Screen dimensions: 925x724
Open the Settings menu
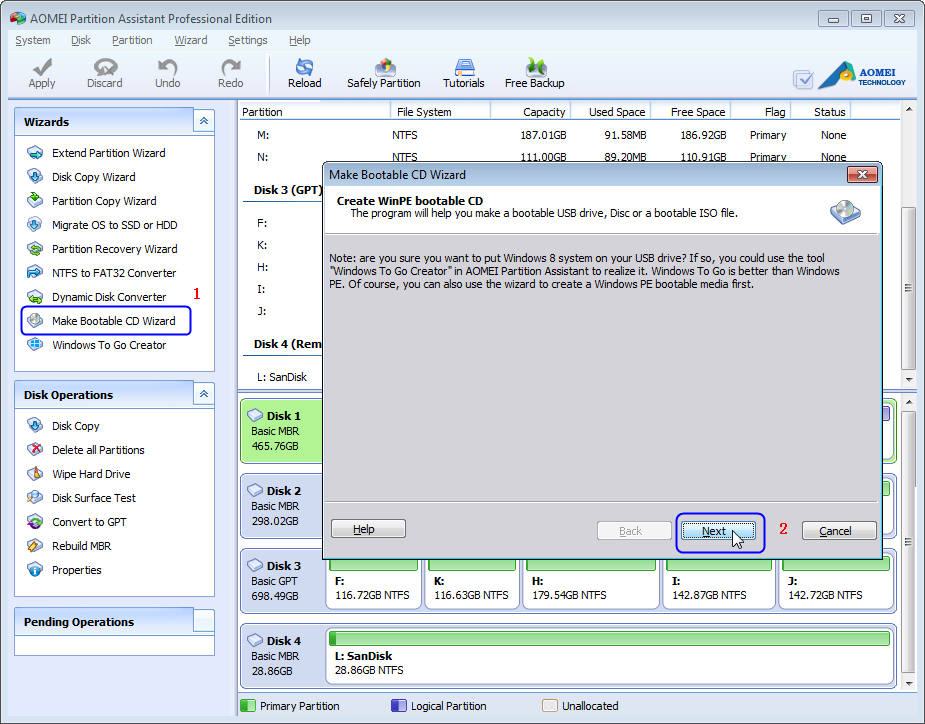point(247,40)
